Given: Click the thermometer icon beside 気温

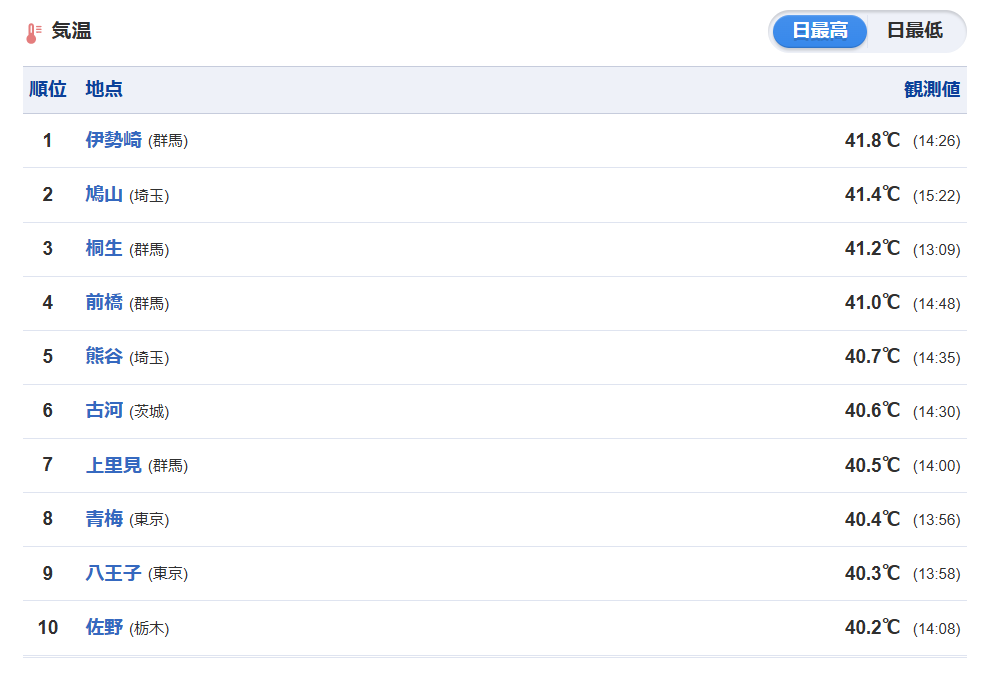Looking at the screenshot, I should point(33,33).
